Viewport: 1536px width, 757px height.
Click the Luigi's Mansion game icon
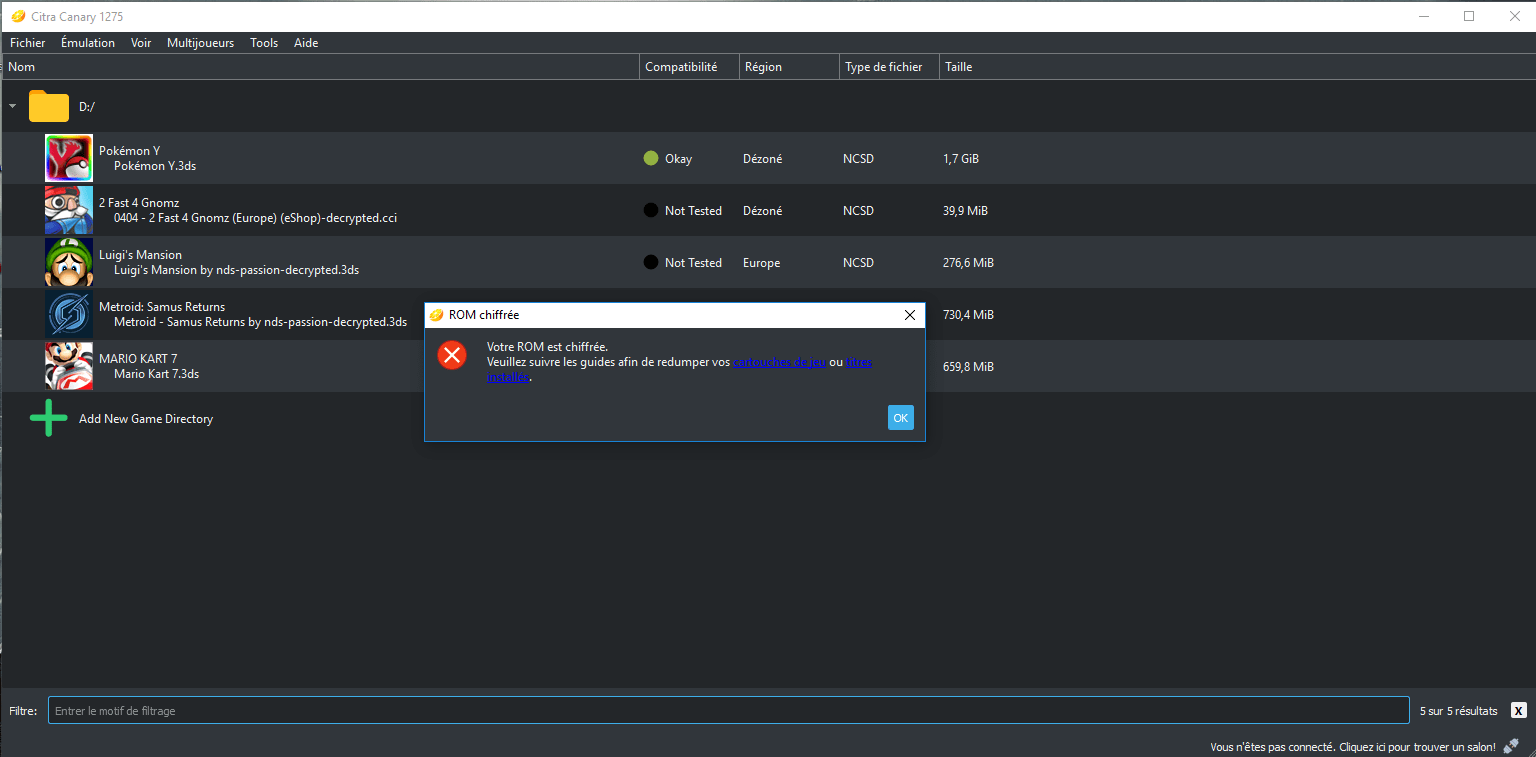pos(69,262)
